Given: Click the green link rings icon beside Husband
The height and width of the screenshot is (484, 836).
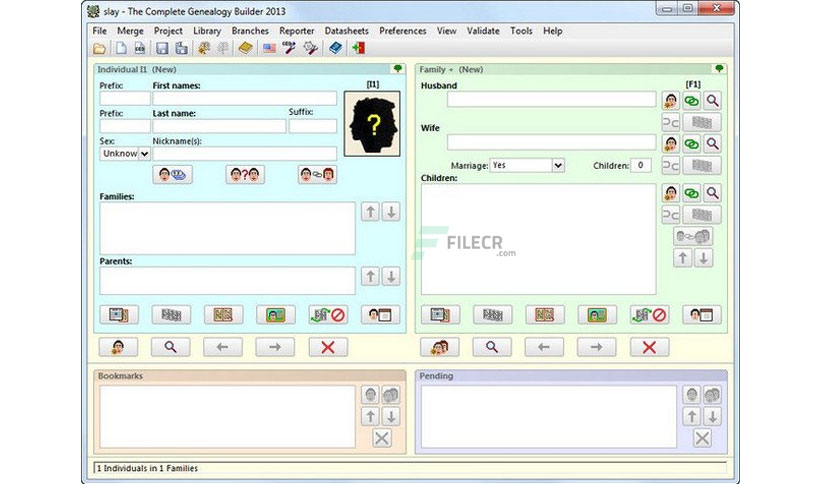Looking at the screenshot, I should tap(692, 101).
